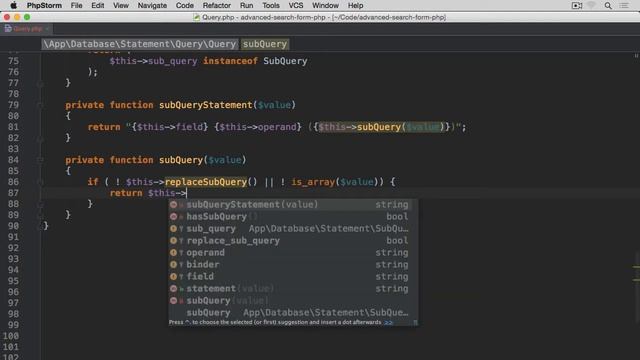The height and width of the screenshot is (360, 640).
Task: Collapse subQueryStatement function at line 79
Action: coord(40,105)
